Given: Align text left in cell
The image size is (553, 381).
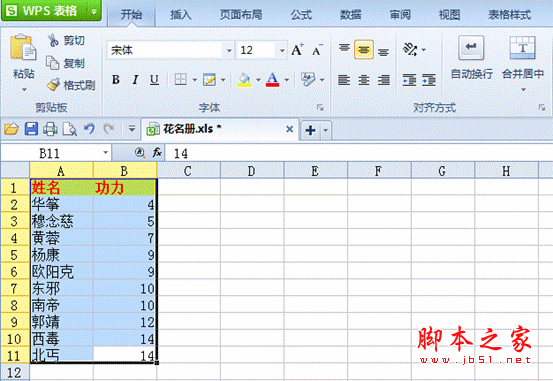Looking at the screenshot, I should tap(344, 80).
